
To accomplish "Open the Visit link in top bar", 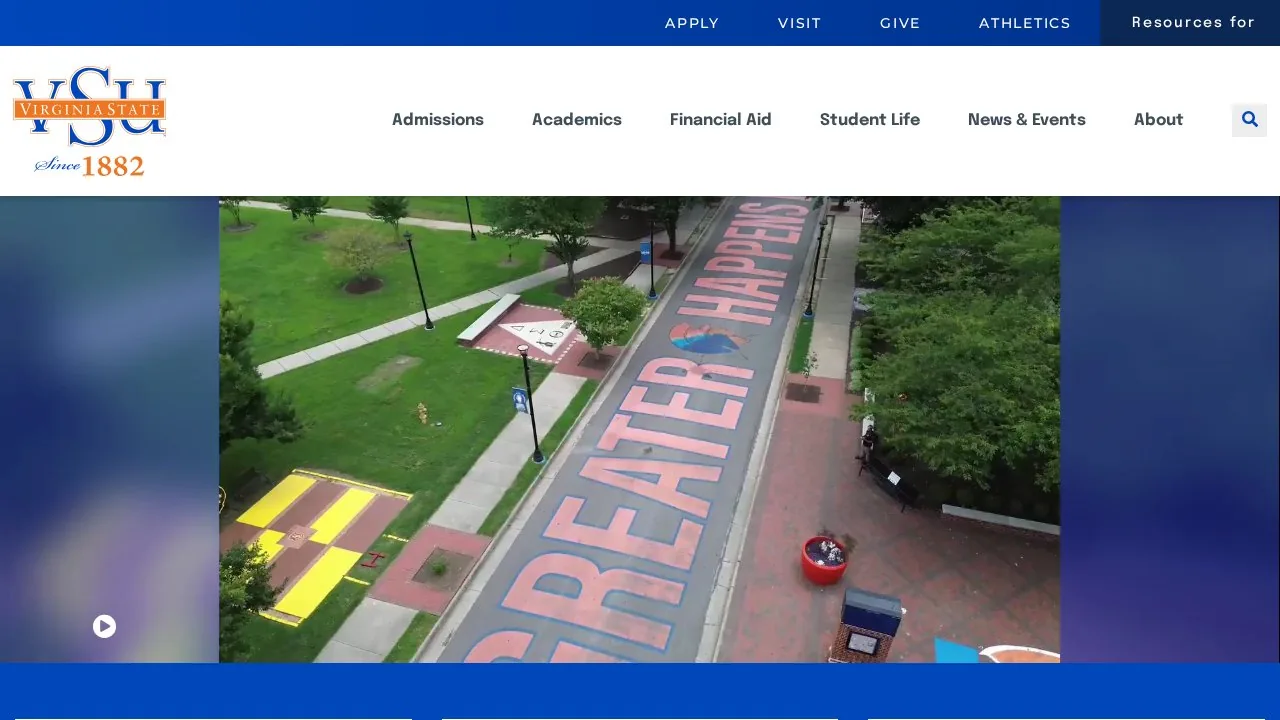I will (800, 23).
